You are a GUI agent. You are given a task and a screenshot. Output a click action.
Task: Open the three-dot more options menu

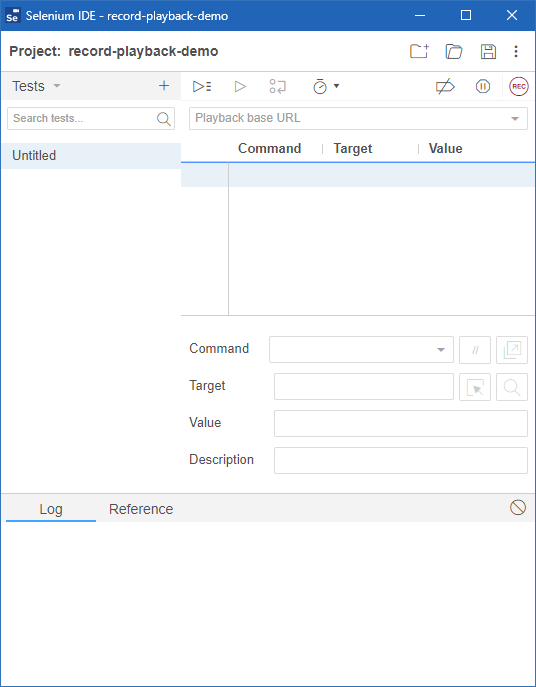pos(516,51)
